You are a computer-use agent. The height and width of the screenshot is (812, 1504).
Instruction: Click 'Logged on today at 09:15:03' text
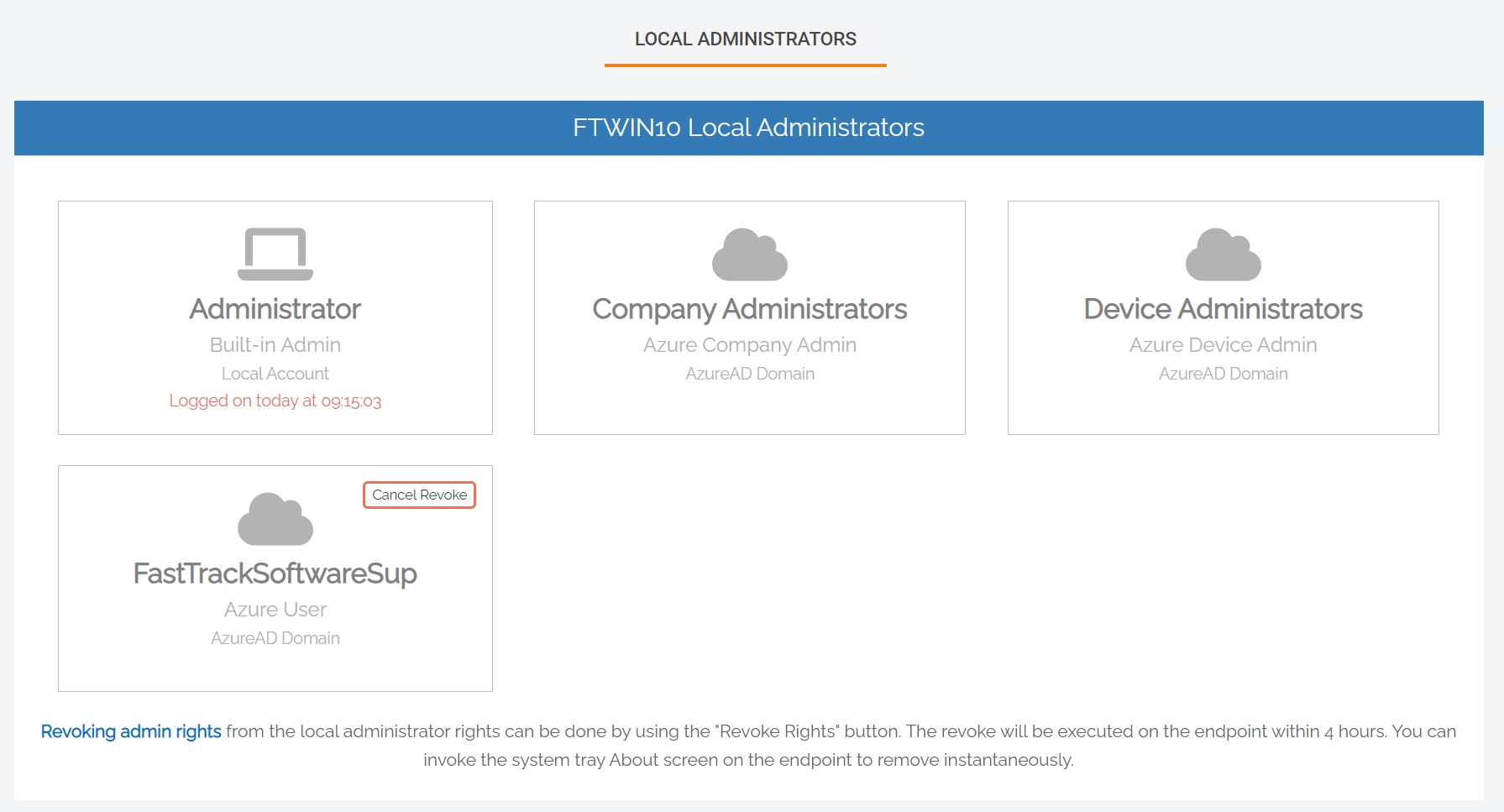point(275,401)
